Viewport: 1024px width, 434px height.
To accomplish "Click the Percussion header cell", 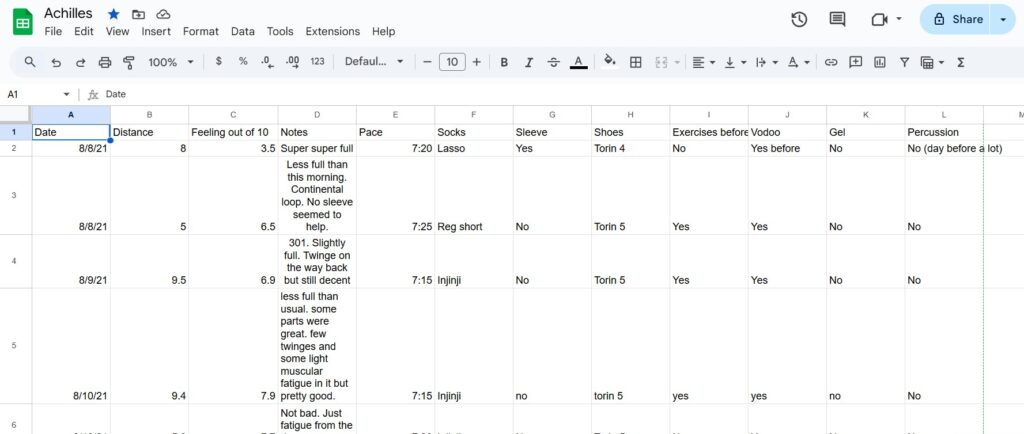I will [x=944, y=132].
